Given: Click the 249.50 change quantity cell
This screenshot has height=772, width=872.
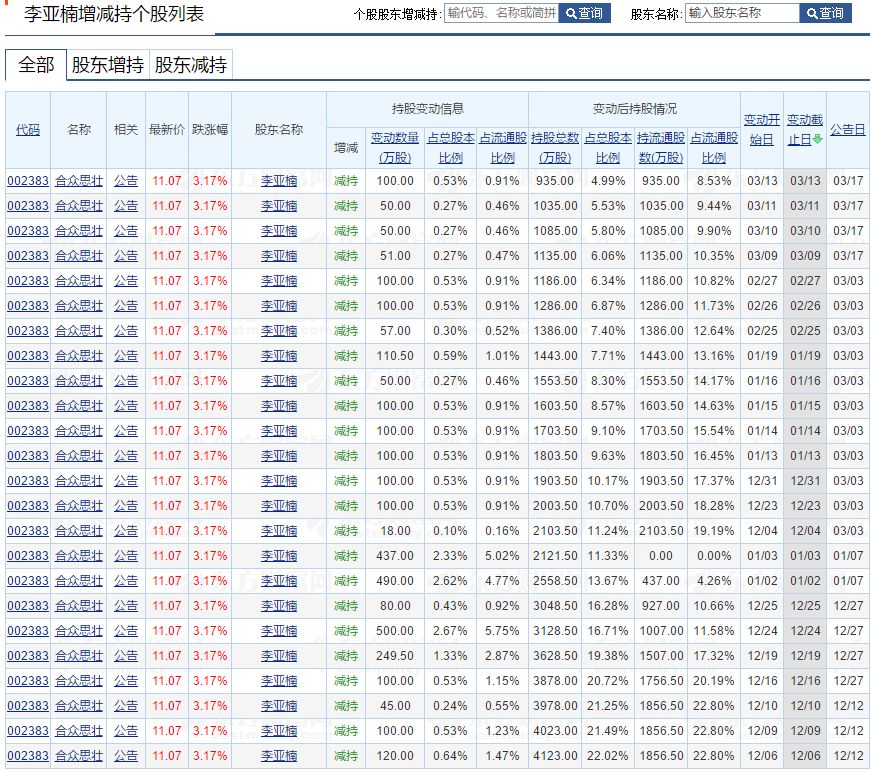Looking at the screenshot, I should [x=395, y=656].
